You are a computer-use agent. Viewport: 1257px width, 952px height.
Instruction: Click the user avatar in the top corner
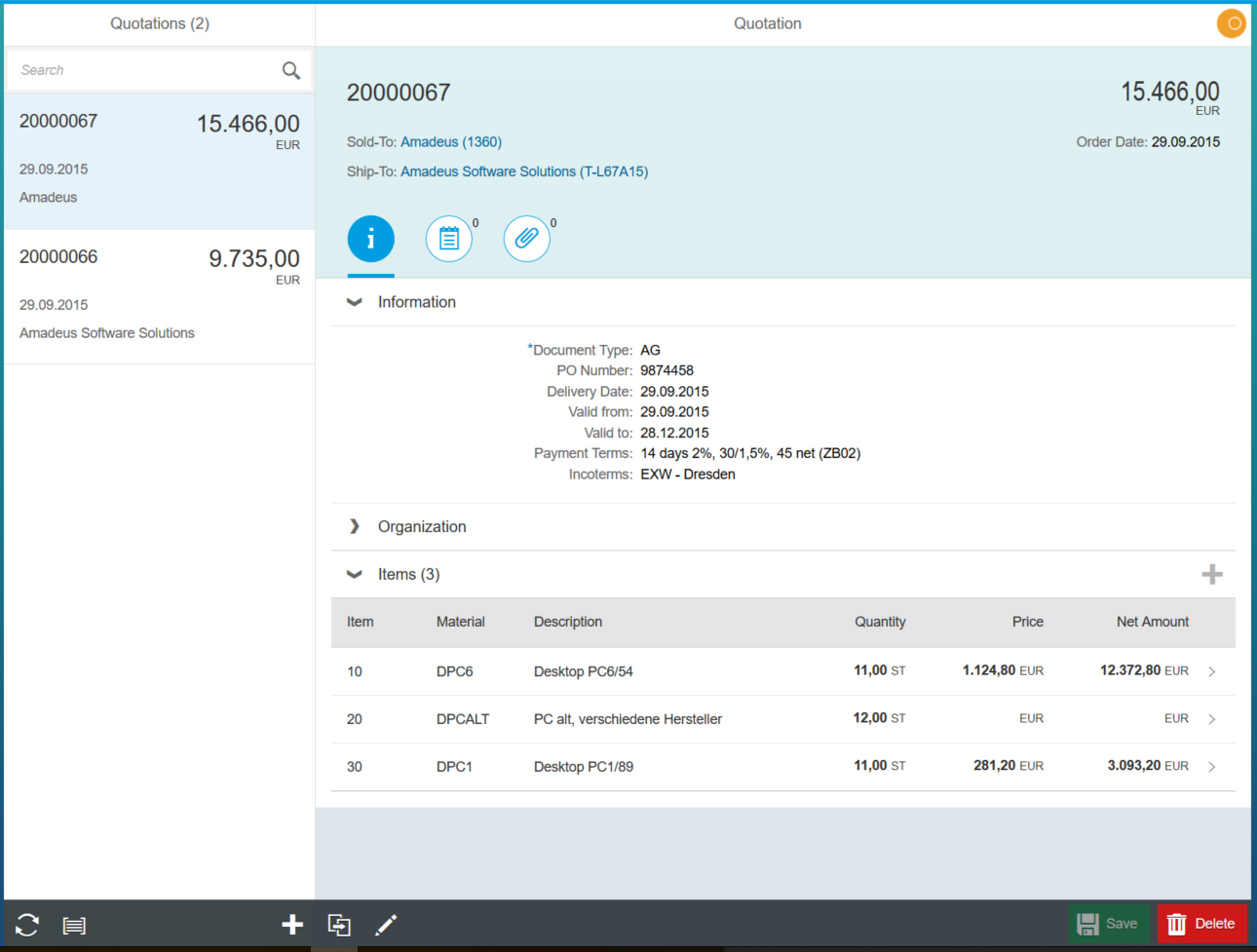1231,22
